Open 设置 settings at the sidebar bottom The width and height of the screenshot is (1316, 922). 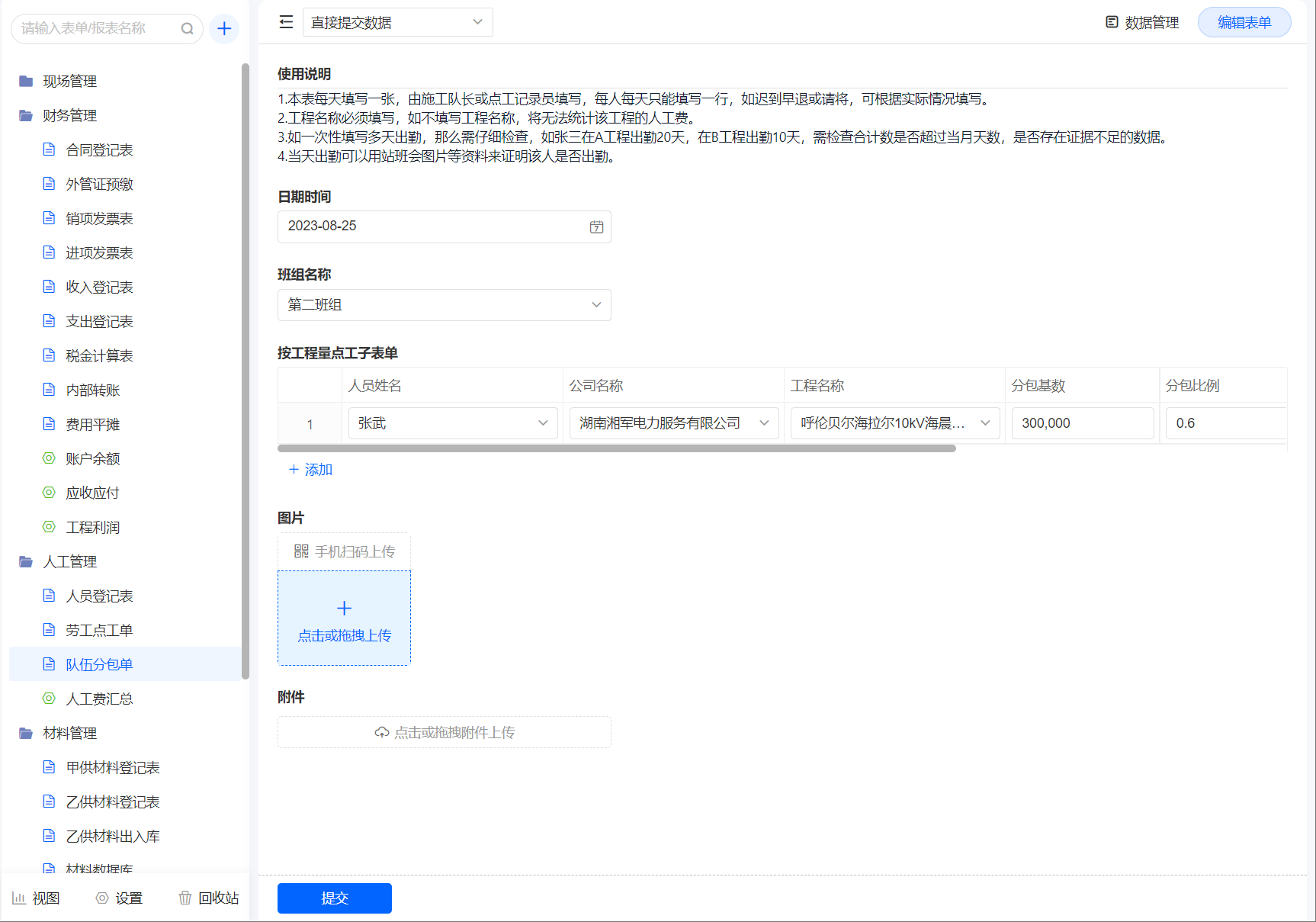click(120, 898)
